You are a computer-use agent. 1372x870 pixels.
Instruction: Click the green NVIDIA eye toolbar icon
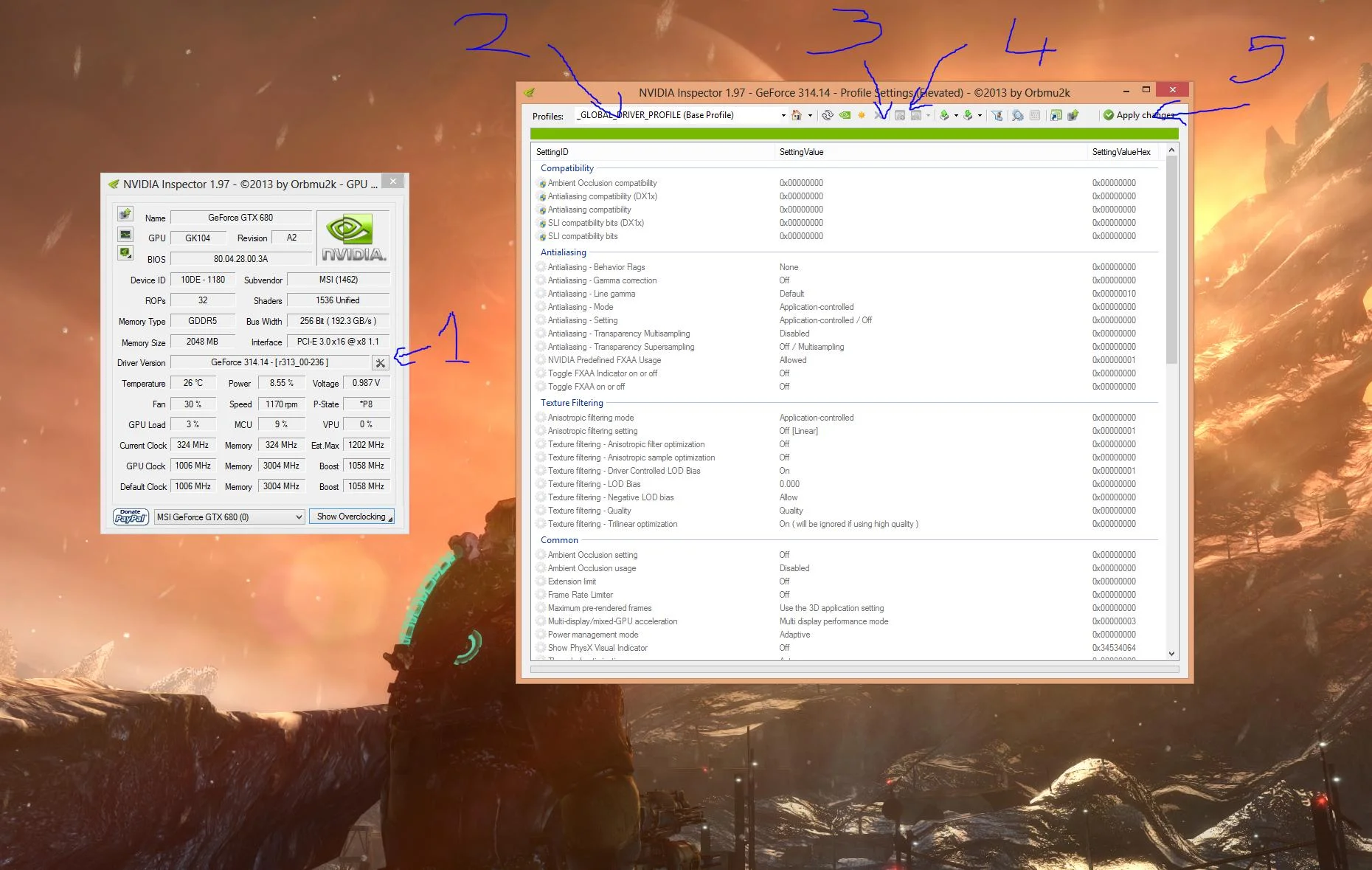pos(845,115)
